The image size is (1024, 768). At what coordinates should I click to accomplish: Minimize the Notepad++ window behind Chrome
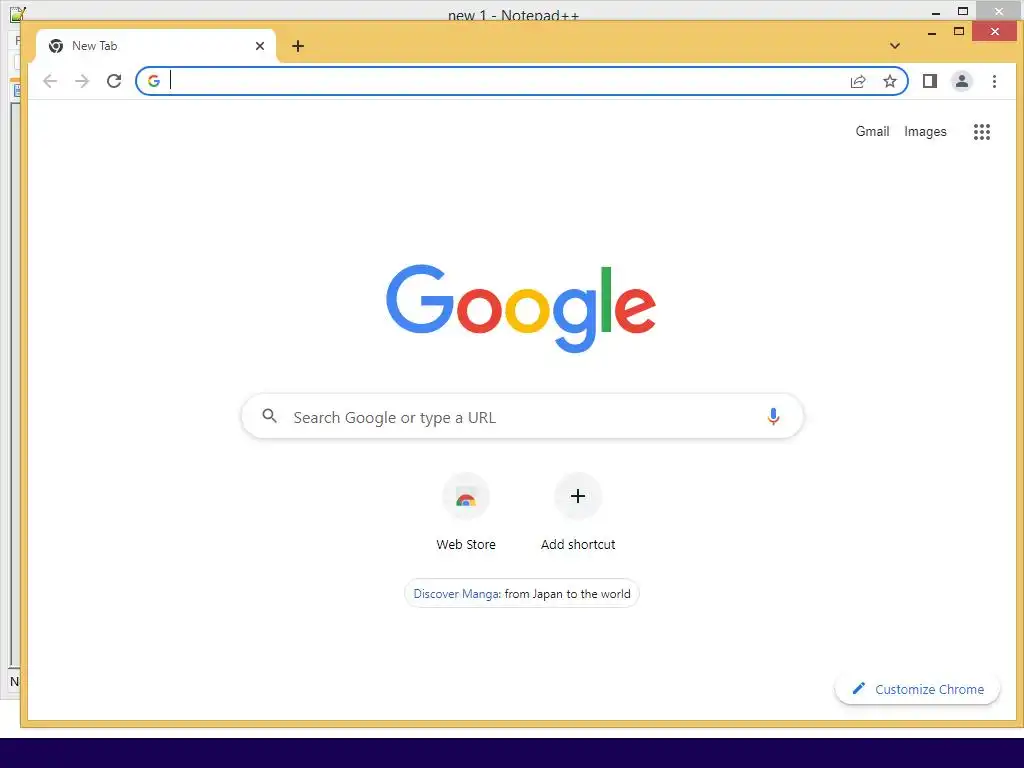(935, 12)
